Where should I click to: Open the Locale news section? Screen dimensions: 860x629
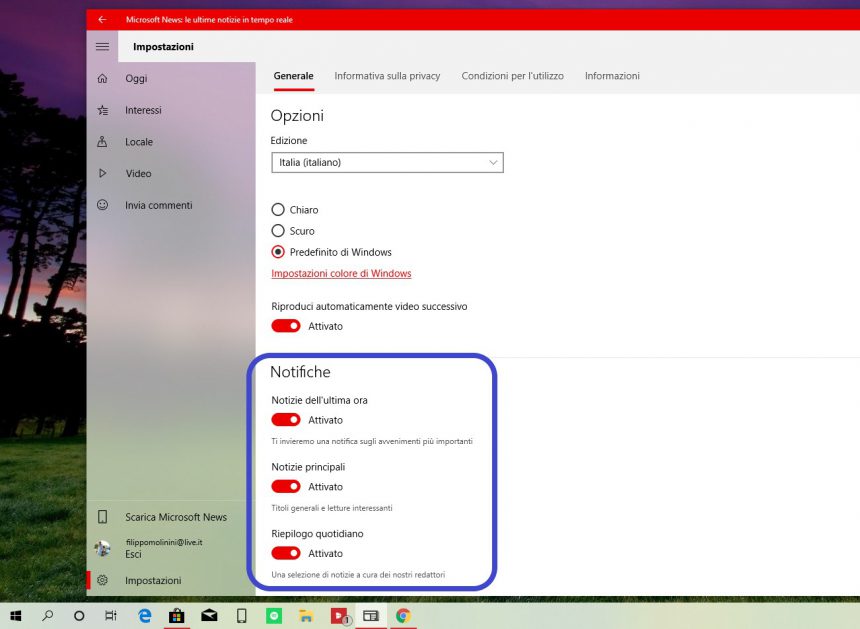pyautogui.click(x=137, y=141)
